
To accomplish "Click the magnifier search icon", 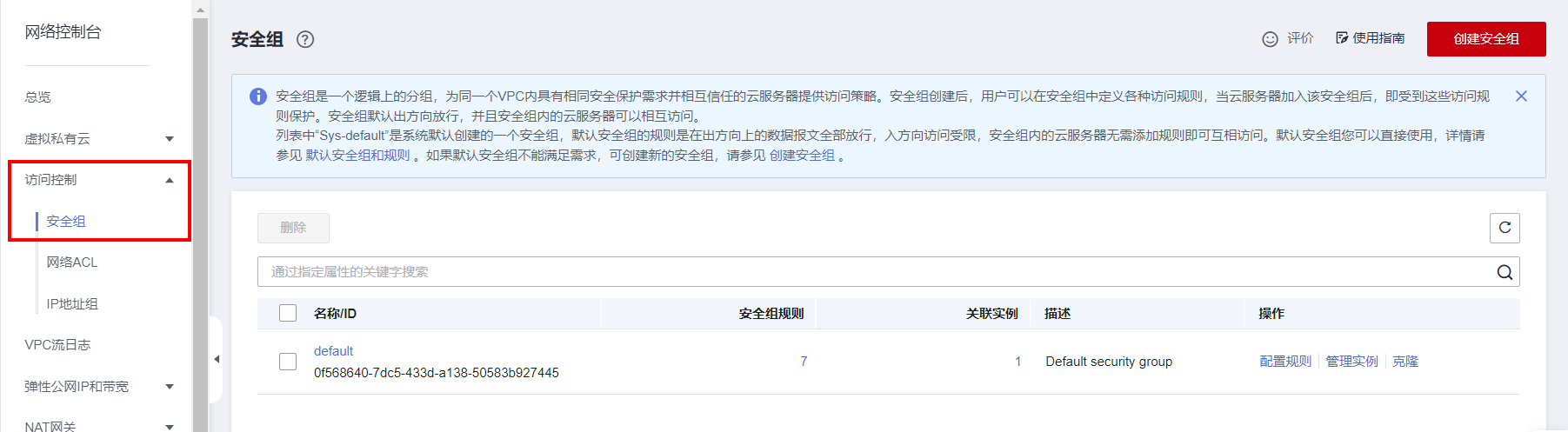I will (1505, 272).
